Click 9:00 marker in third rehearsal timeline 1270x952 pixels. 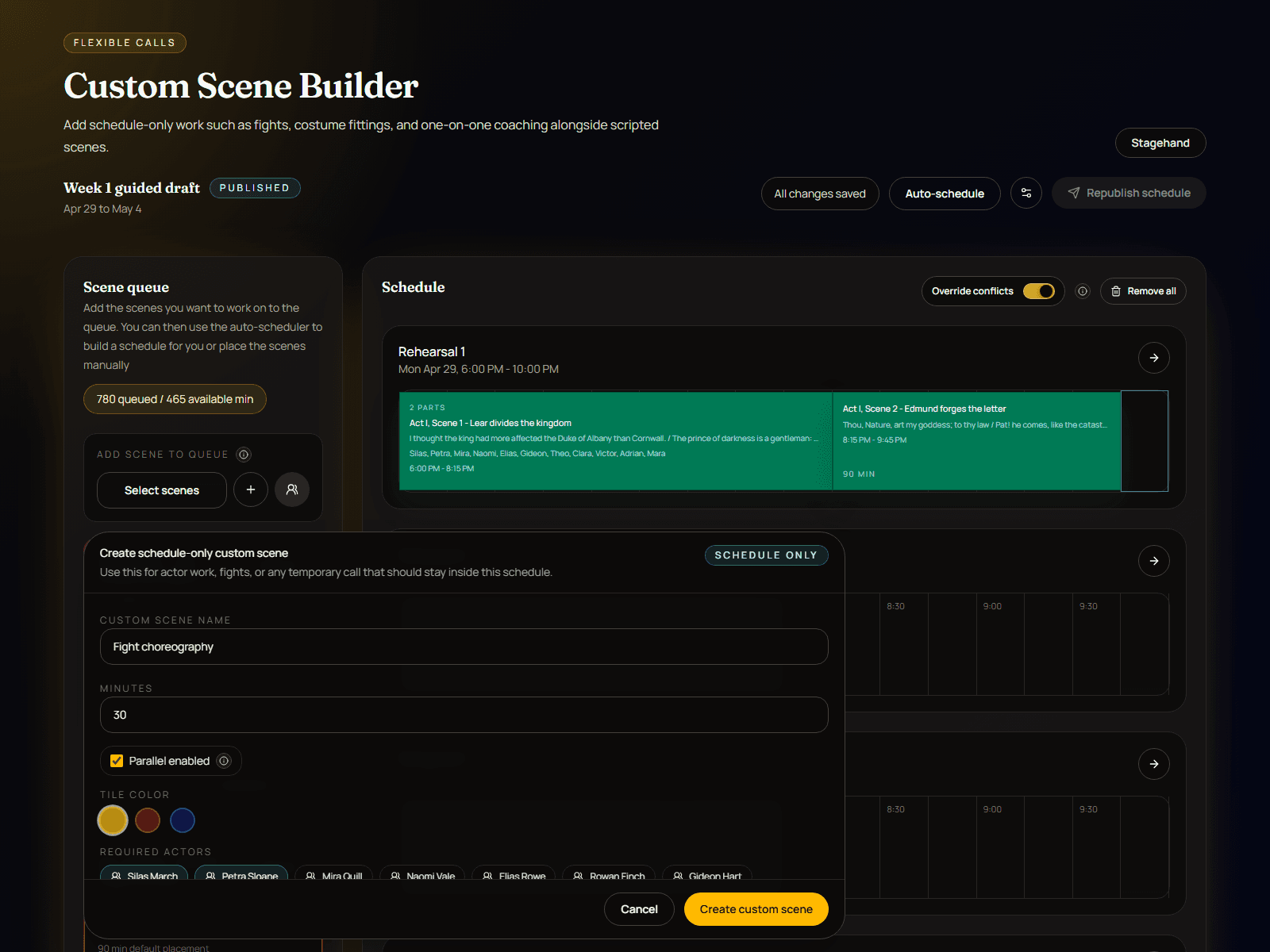(992, 809)
